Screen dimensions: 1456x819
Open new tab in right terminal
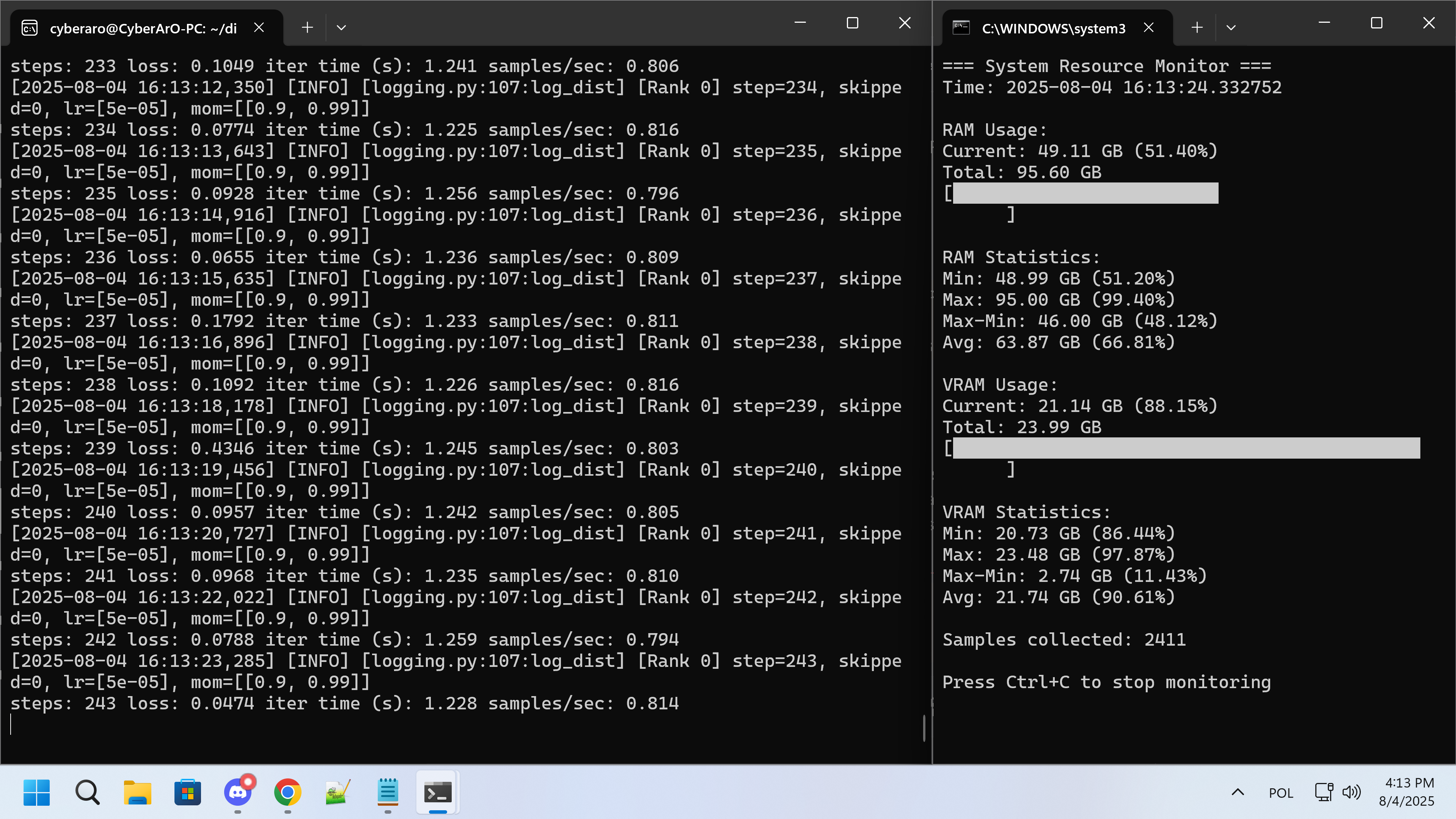click(x=1197, y=27)
